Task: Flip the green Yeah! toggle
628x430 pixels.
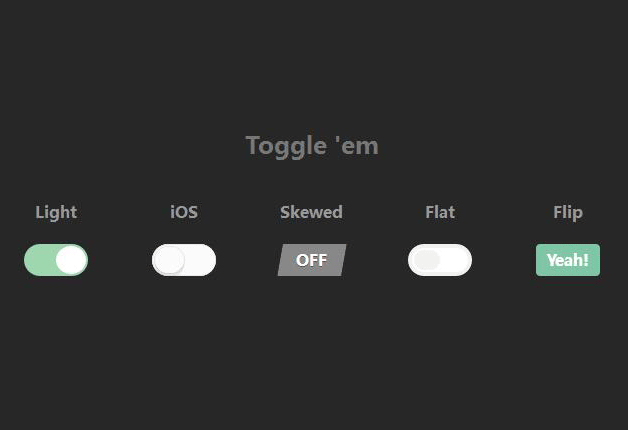Action: pos(568,260)
